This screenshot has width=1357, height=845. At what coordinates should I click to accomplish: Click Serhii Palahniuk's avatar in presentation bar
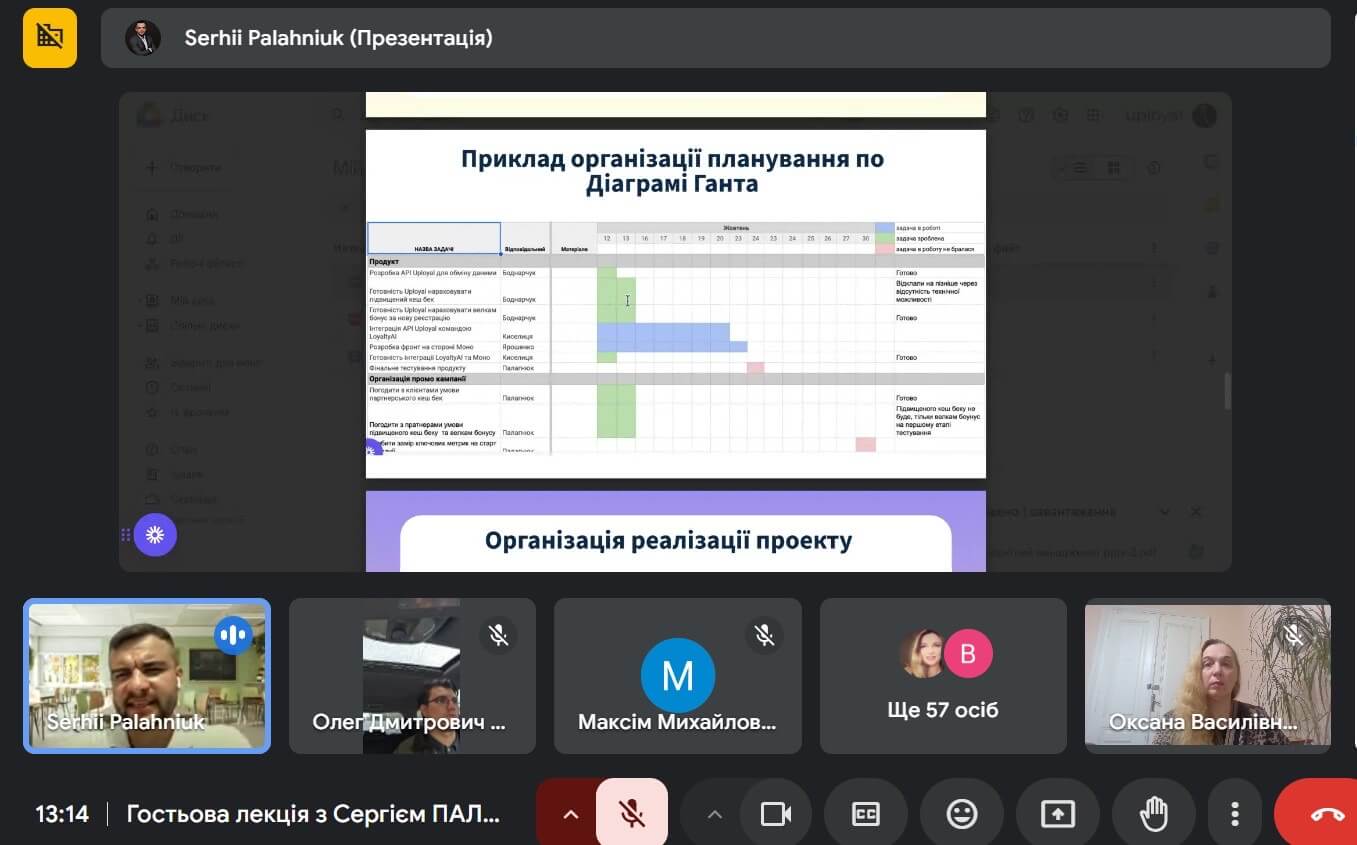point(143,38)
